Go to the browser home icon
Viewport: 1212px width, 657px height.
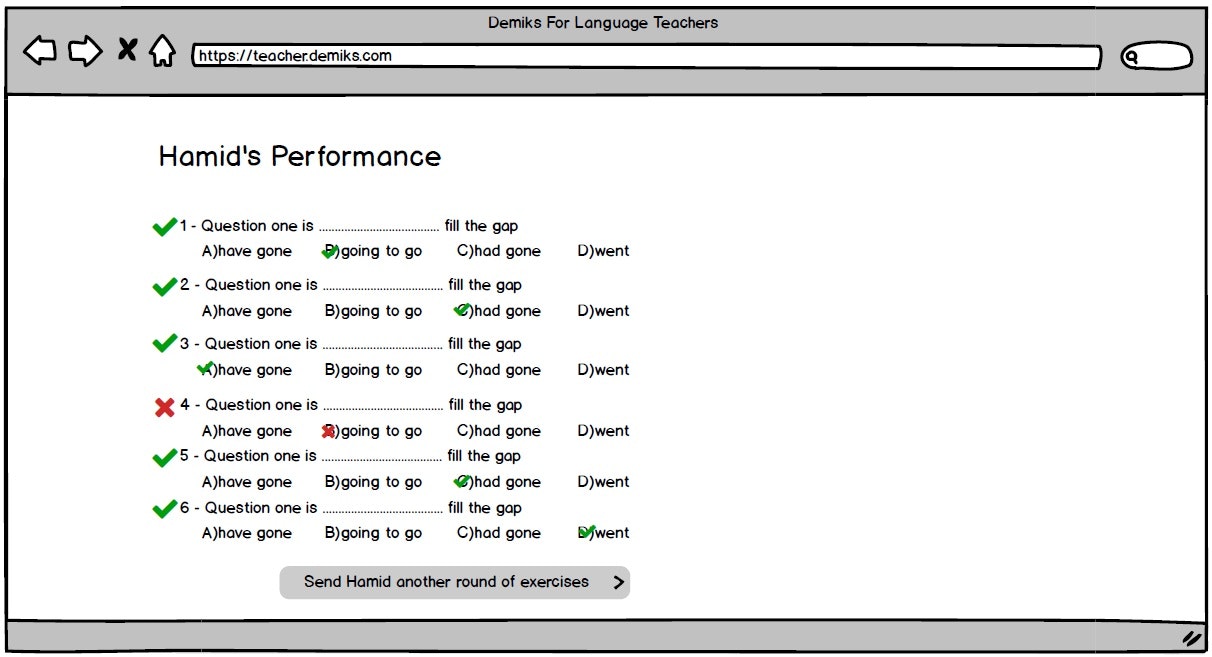click(x=162, y=50)
